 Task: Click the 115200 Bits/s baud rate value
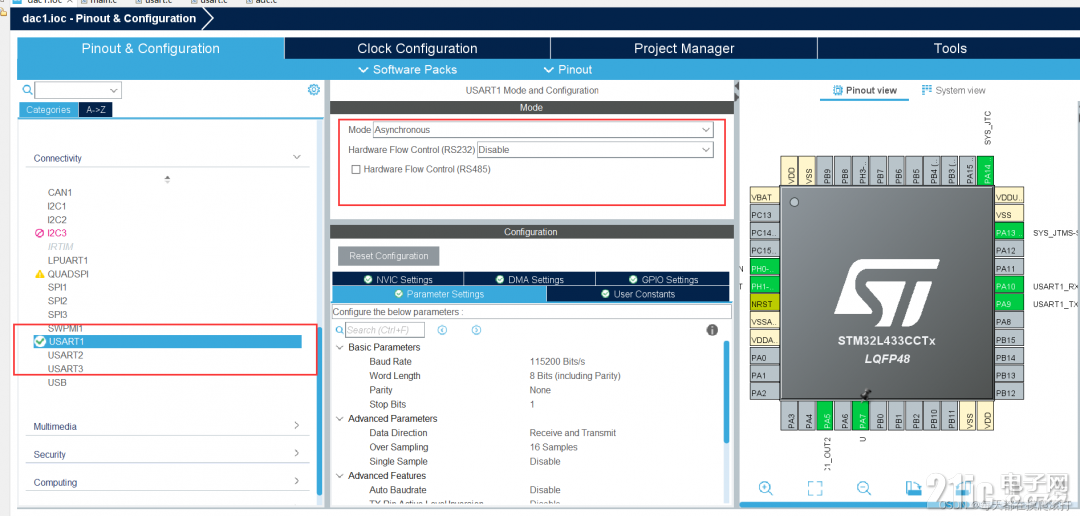558,362
